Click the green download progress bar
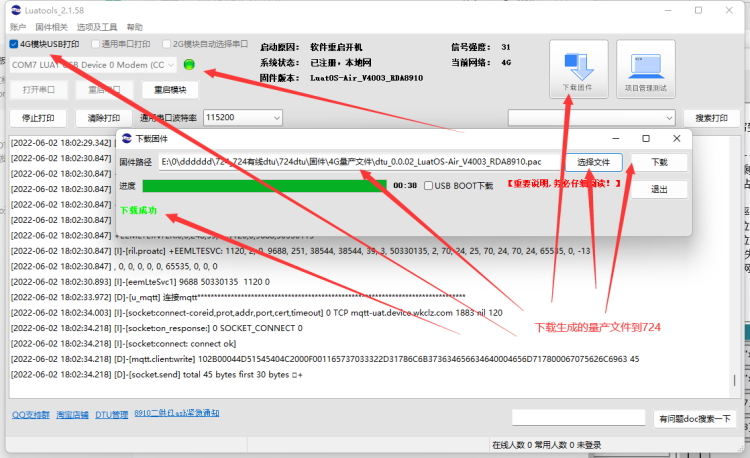The width and height of the screenshot is (750, 458). (265, 186)
